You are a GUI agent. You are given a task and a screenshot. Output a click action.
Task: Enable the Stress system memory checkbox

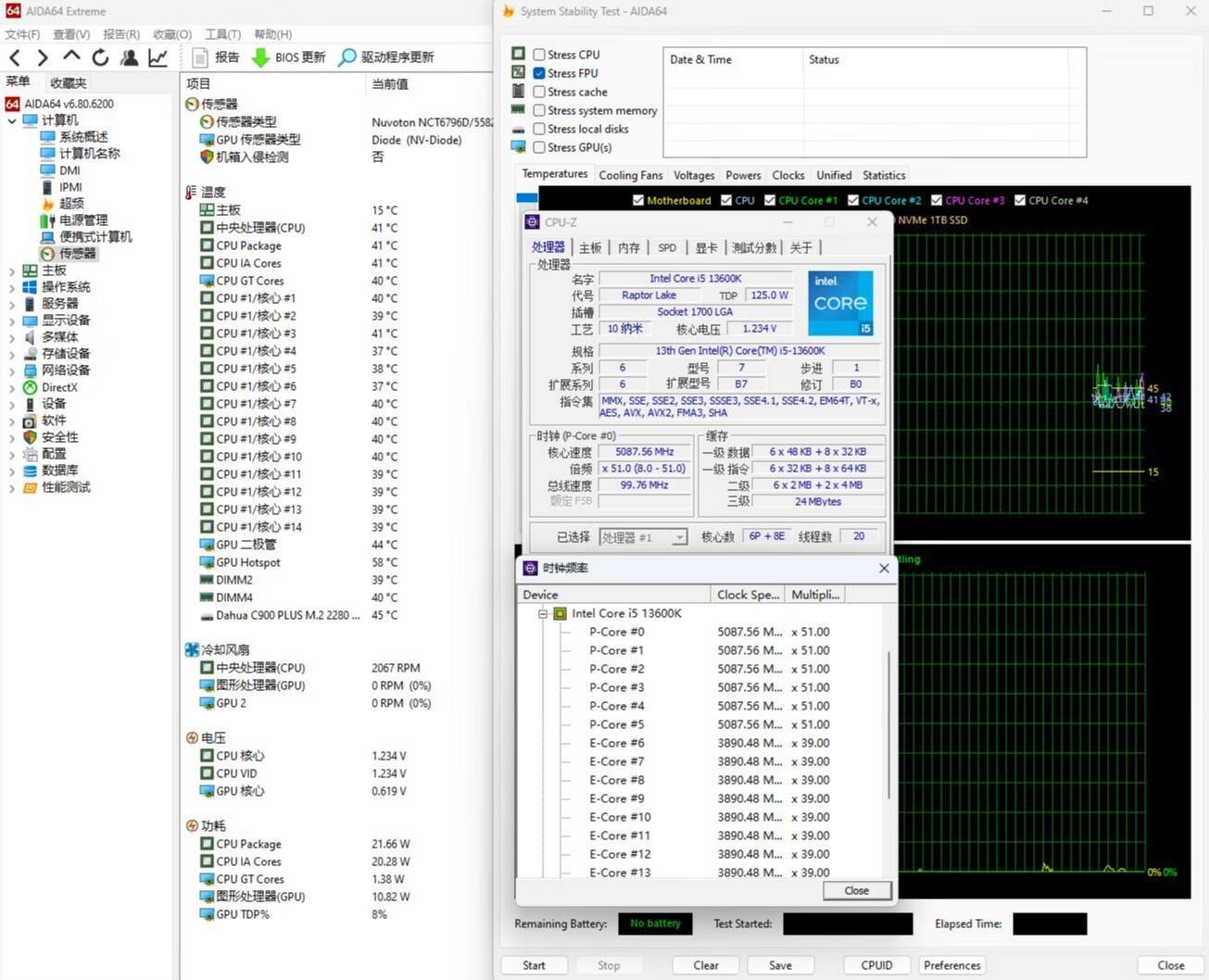pos(539,110)
